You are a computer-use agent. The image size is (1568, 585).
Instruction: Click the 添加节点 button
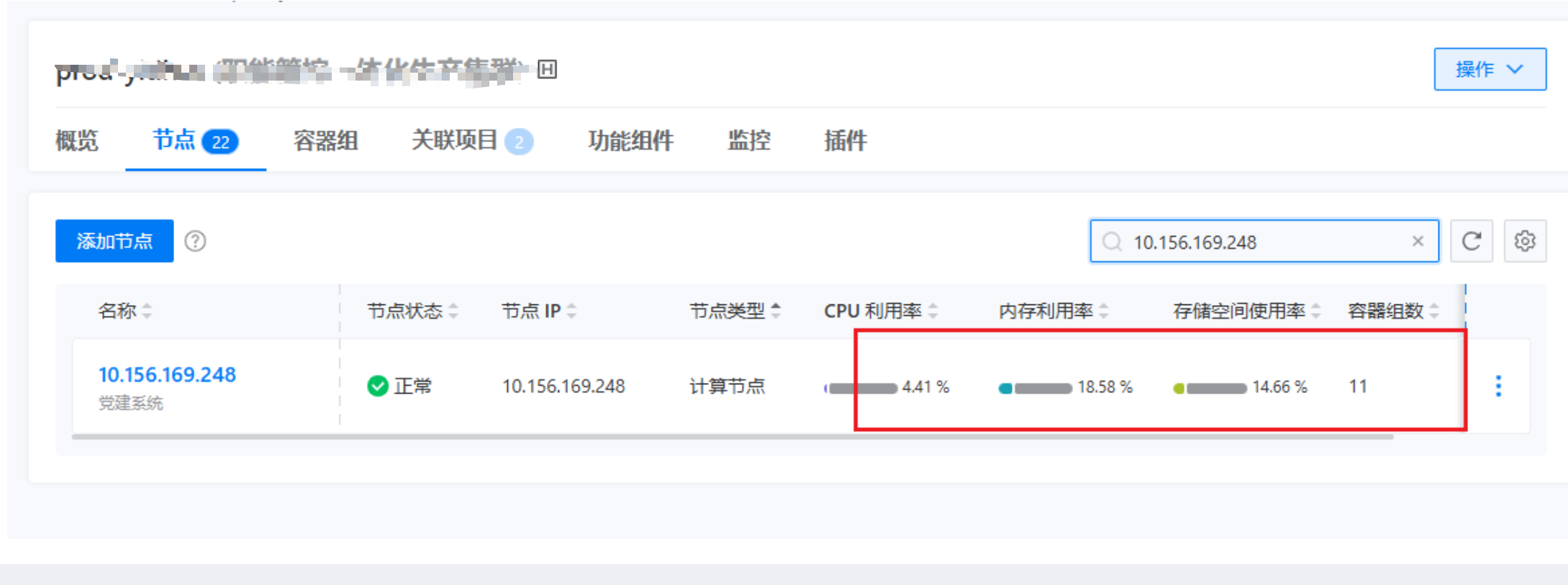point(114,241)
